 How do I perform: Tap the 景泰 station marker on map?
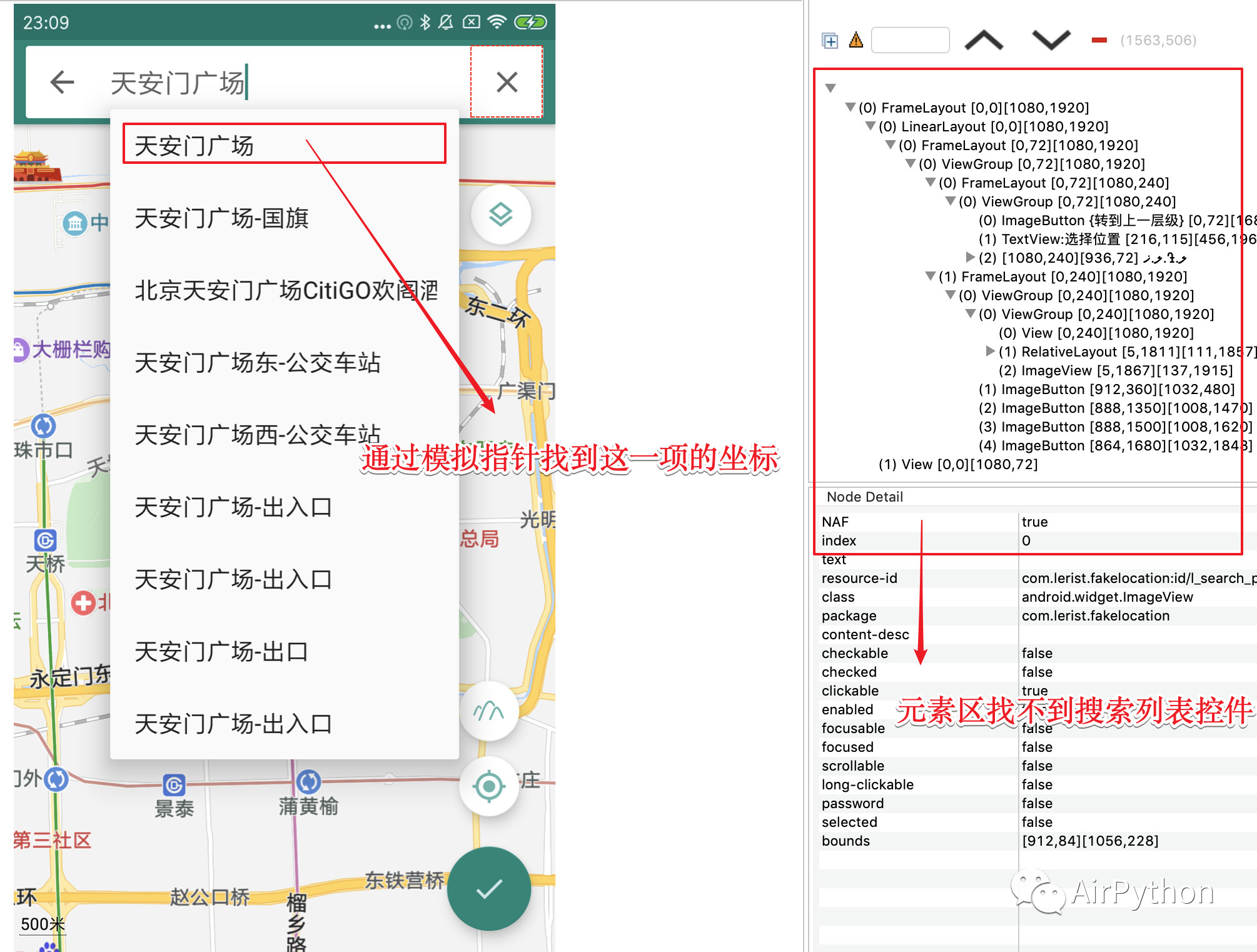click(174, 785)
